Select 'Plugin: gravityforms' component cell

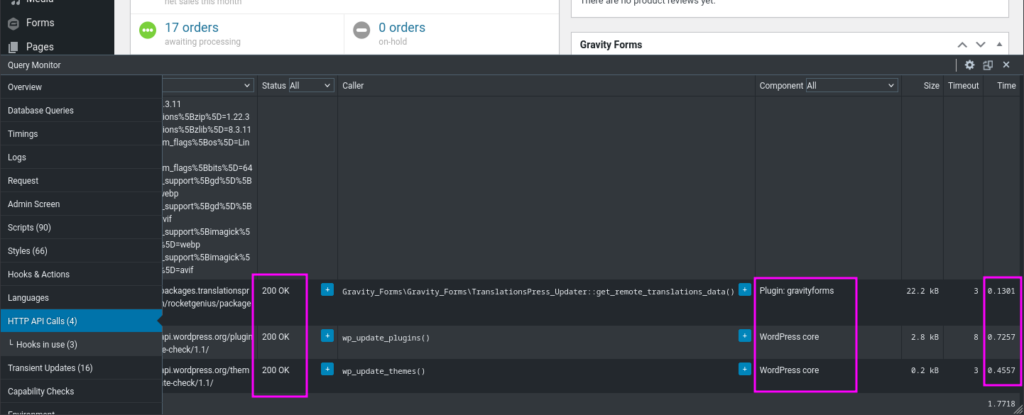point(796,290)
